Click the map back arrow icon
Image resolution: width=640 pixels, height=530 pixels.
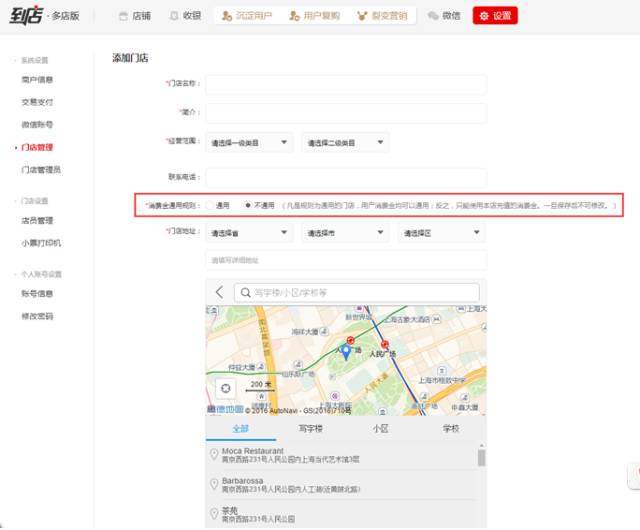coord(219,292)
